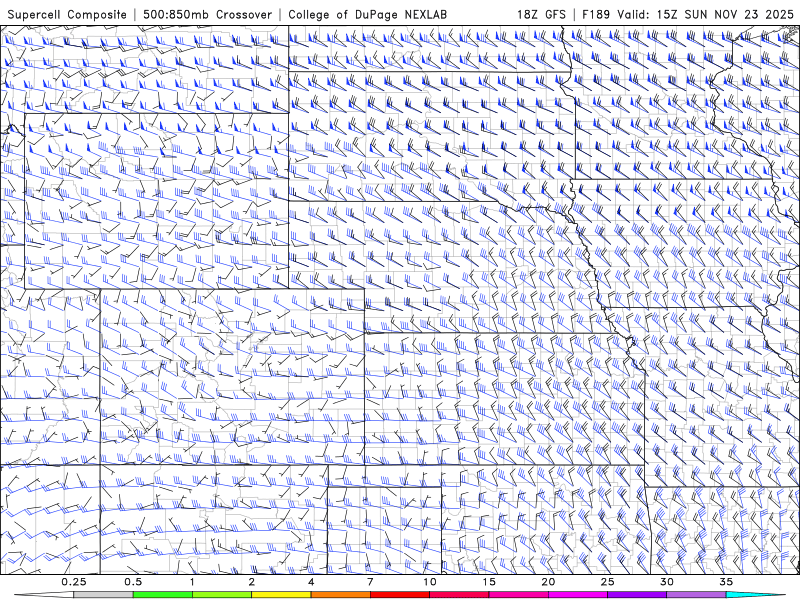Click the legend value 20
Image resolution: width=800 pixels, height=600 pixels.
click(548, 582)
